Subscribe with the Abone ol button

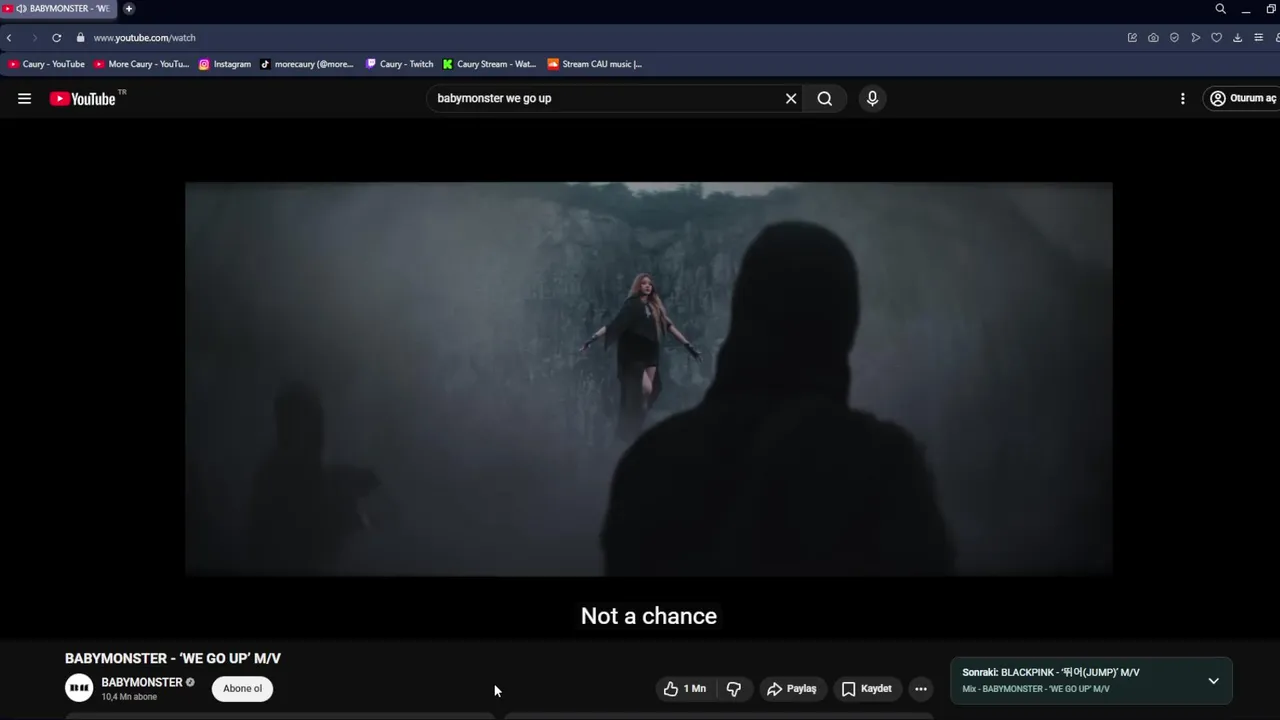pos(242,688)
